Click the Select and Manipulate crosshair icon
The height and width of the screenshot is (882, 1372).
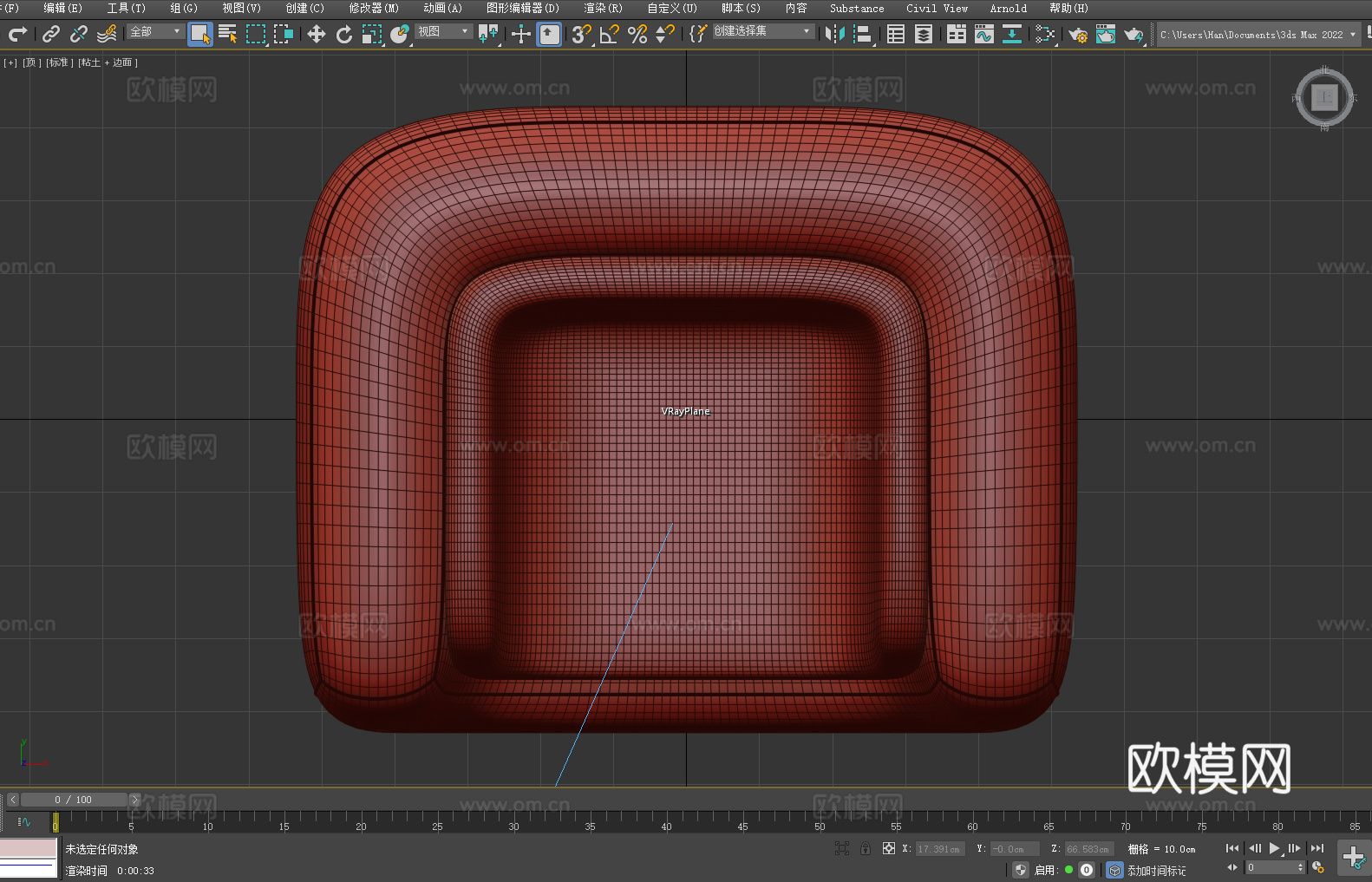click(520, 34)
